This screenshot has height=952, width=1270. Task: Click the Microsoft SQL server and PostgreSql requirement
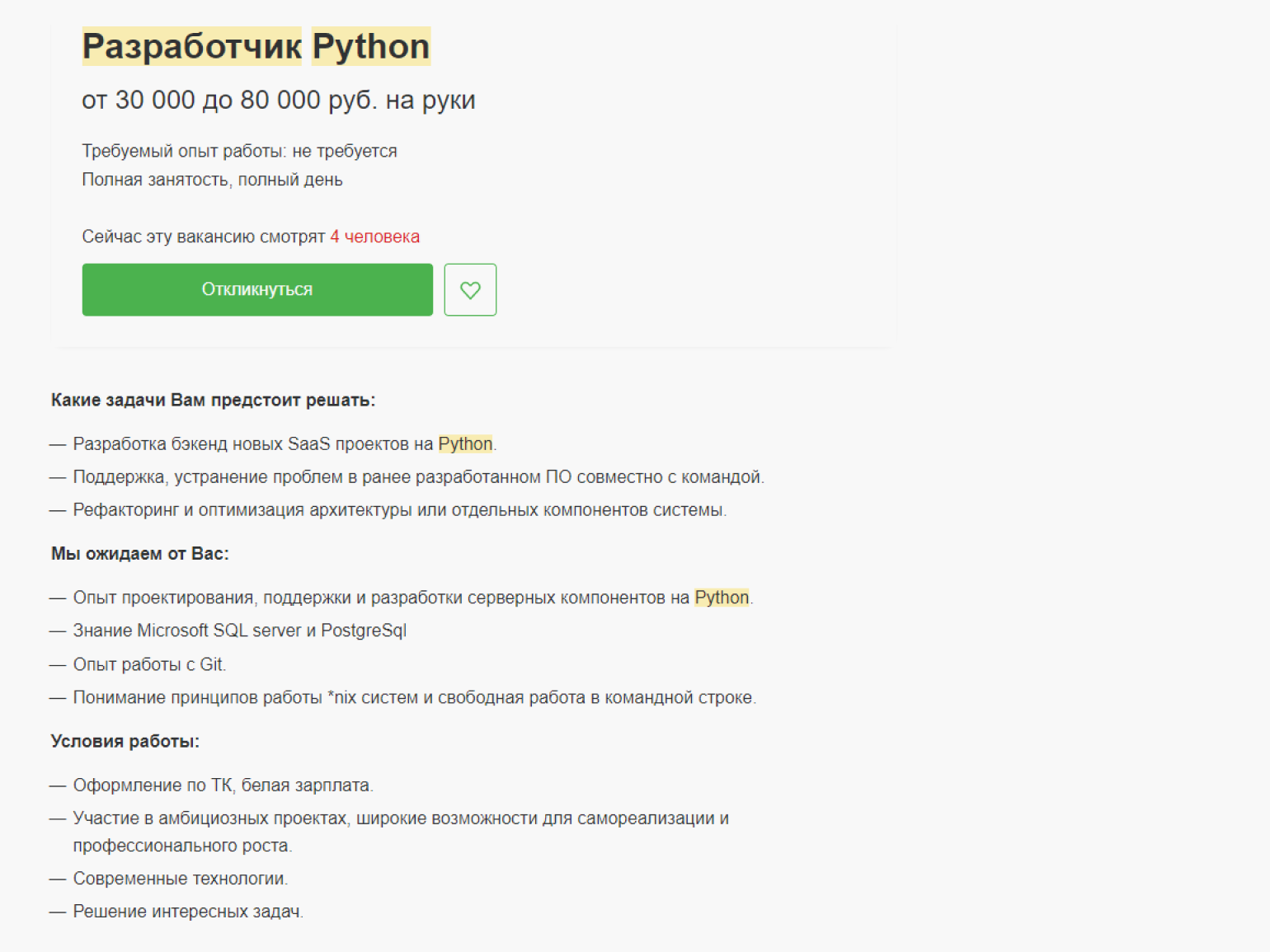(x=239, y=631)
